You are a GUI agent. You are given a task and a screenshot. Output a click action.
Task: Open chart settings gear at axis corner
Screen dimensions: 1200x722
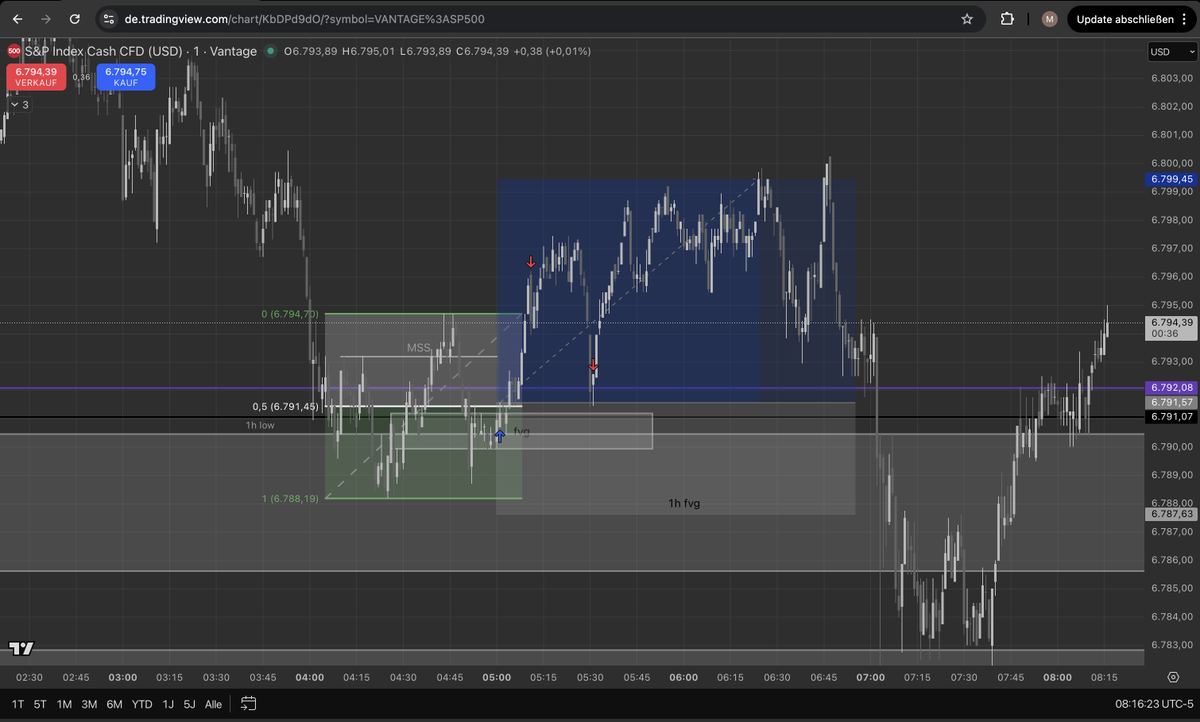(x=1173, y=677)
